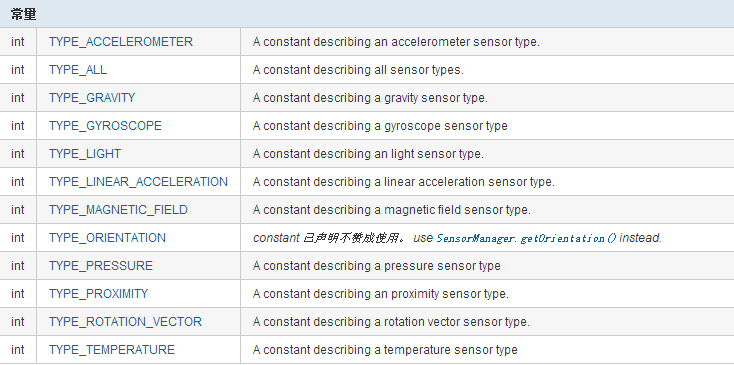Select the TYPE_PROXIMITY link
734x365 pixels.
(98, 294)
